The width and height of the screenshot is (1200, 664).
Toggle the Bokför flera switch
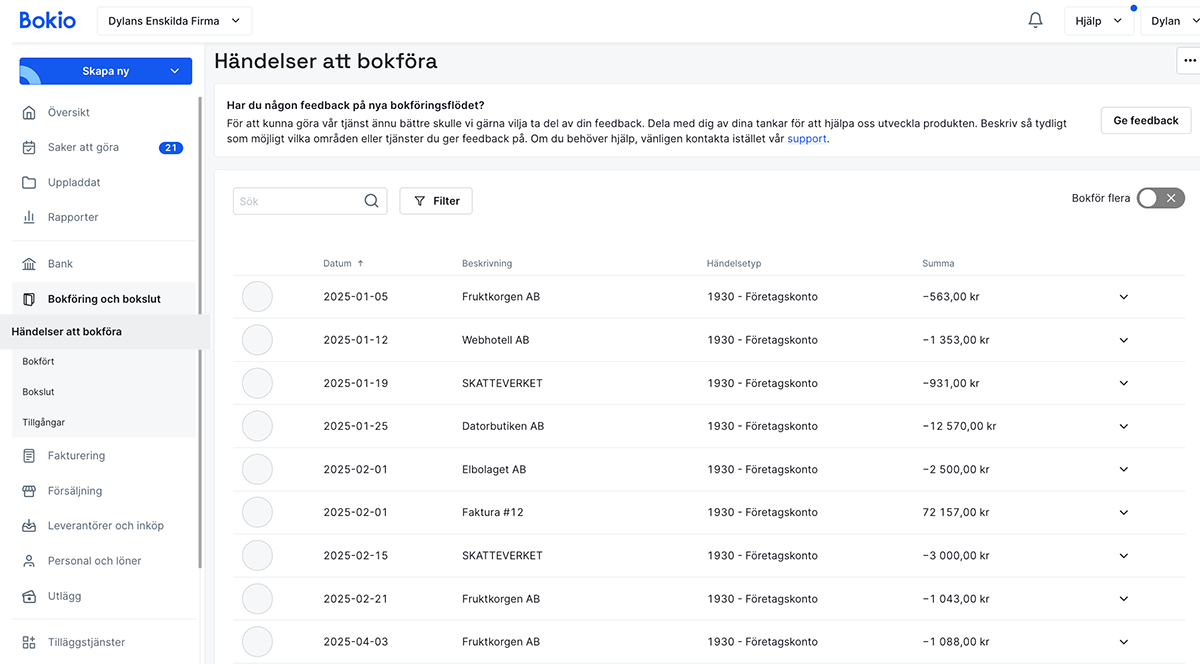(1160, 198)
